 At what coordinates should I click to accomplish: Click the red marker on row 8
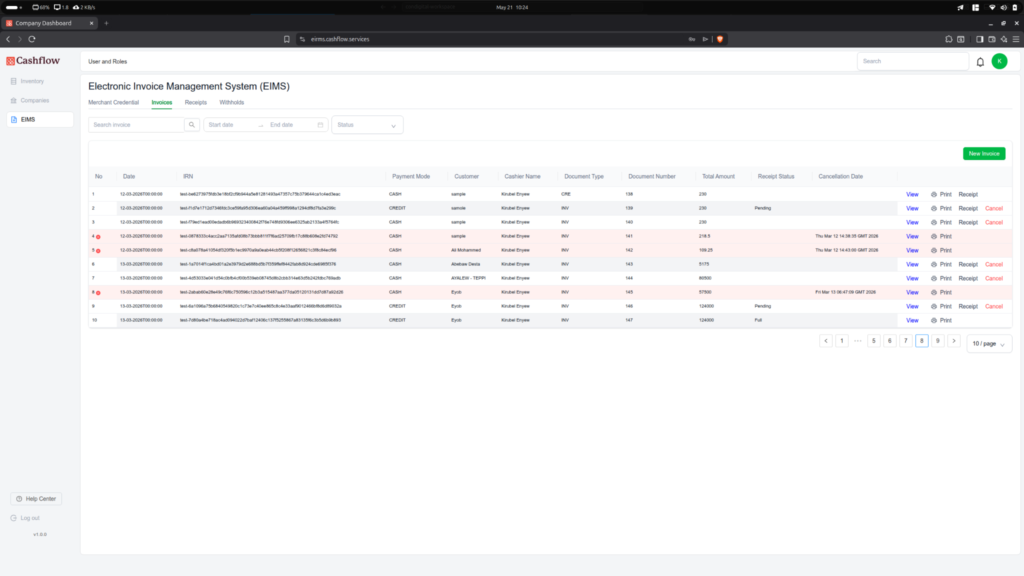point(99,293)
